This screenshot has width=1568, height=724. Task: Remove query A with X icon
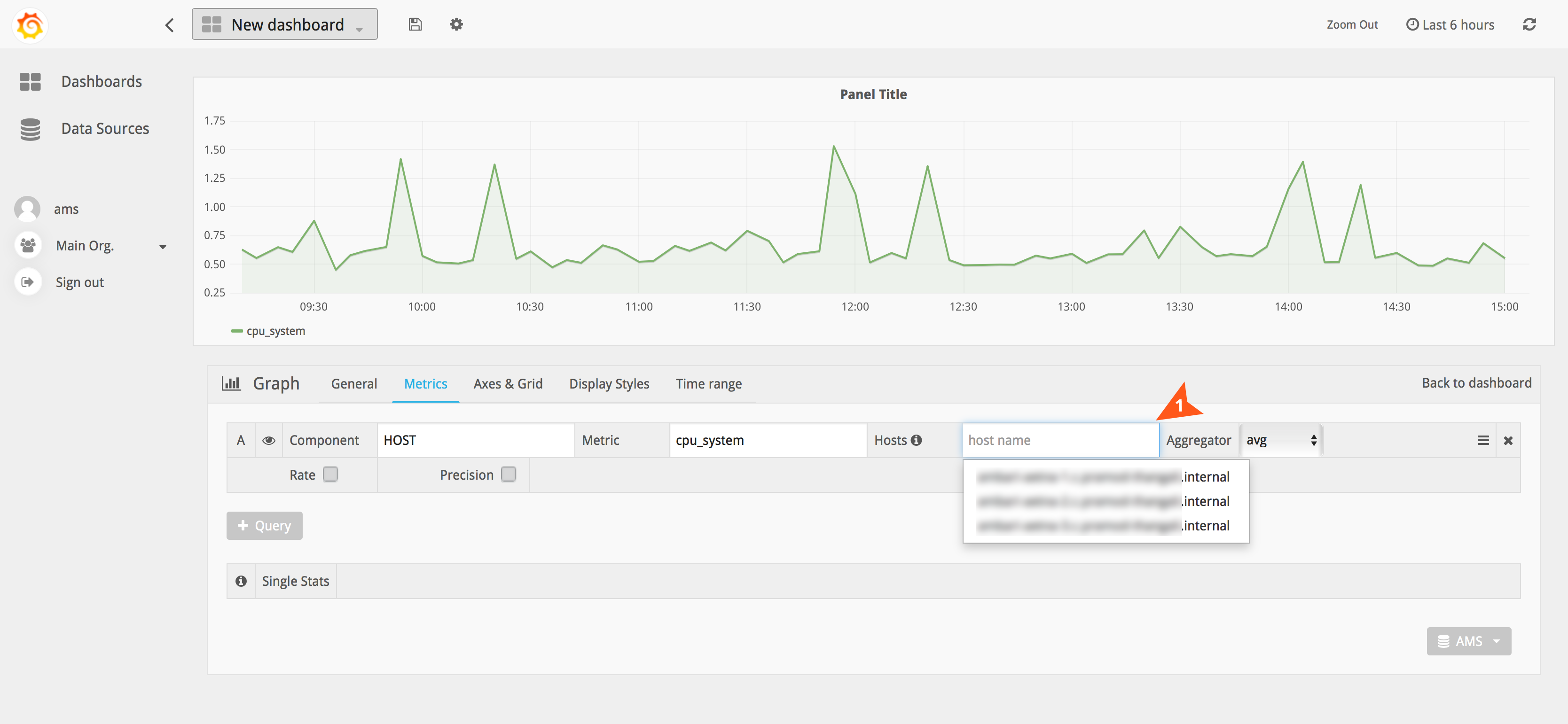point(1508,440)
